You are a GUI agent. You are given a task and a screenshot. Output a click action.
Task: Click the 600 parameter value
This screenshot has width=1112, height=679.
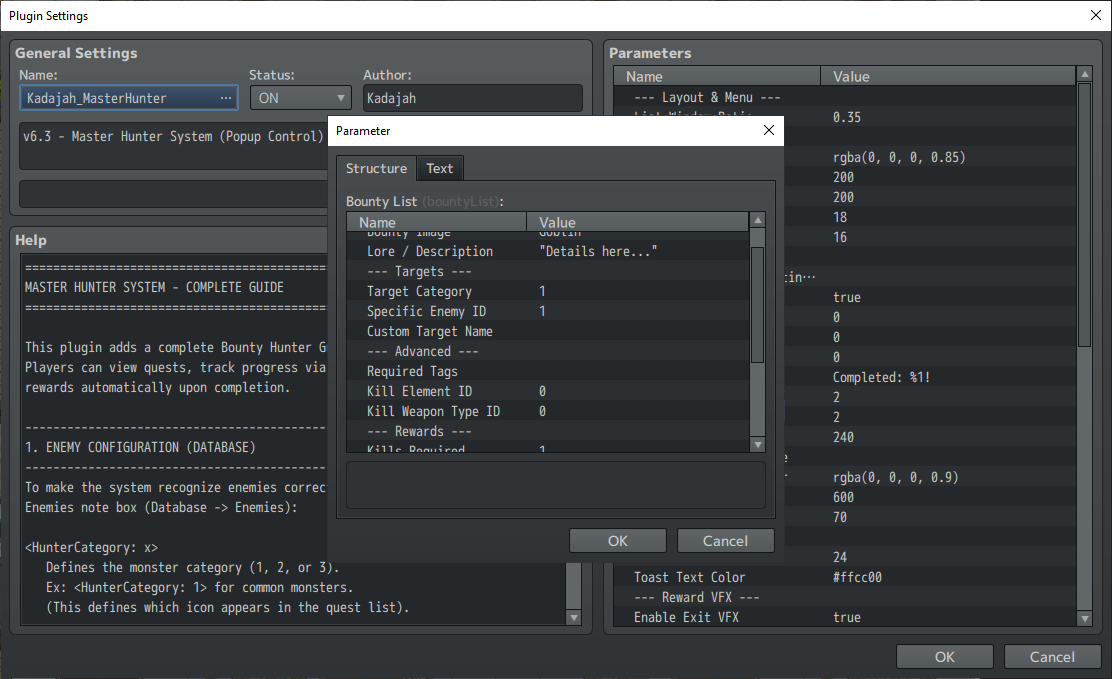tap(843, 497)
